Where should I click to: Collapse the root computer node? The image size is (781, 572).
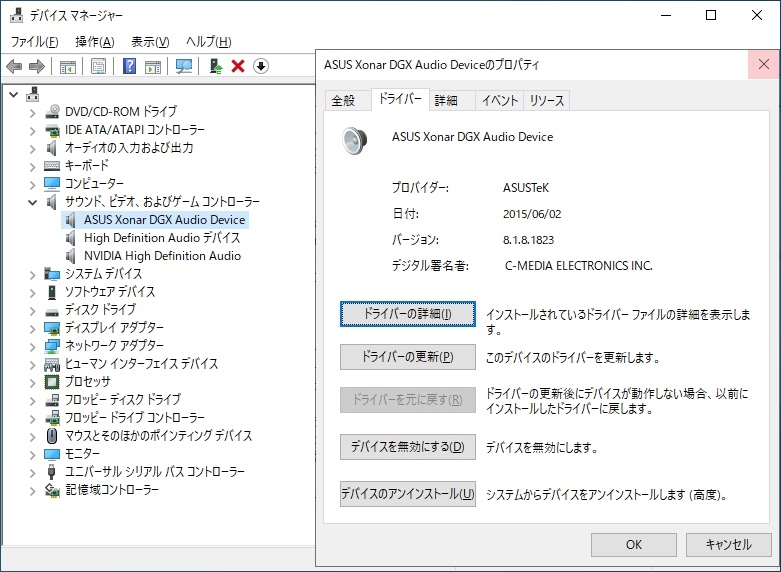click(14, 94)
